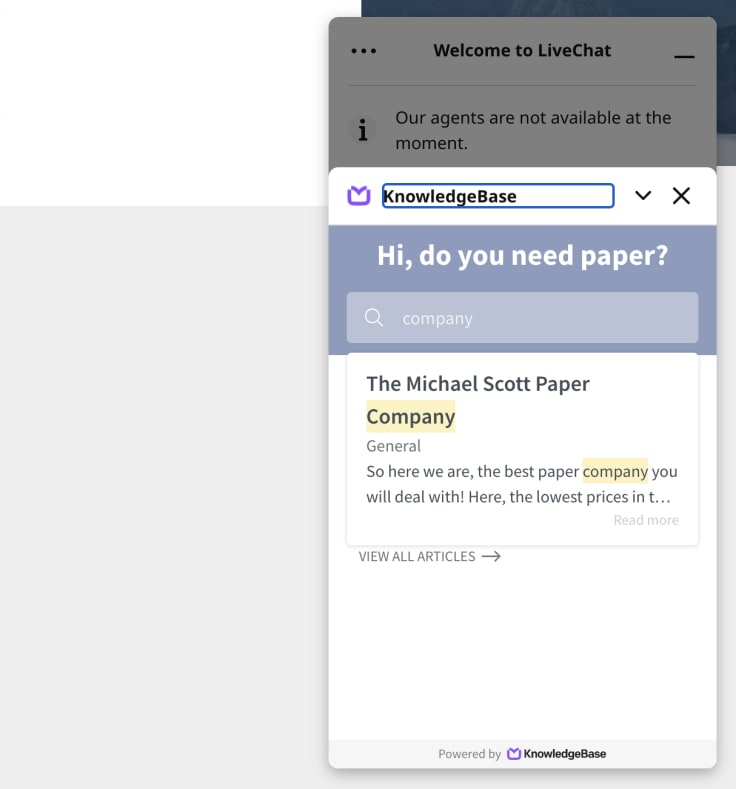Click Read more on the article card
This screenshot has height=789, width=736.
(646, 520)
